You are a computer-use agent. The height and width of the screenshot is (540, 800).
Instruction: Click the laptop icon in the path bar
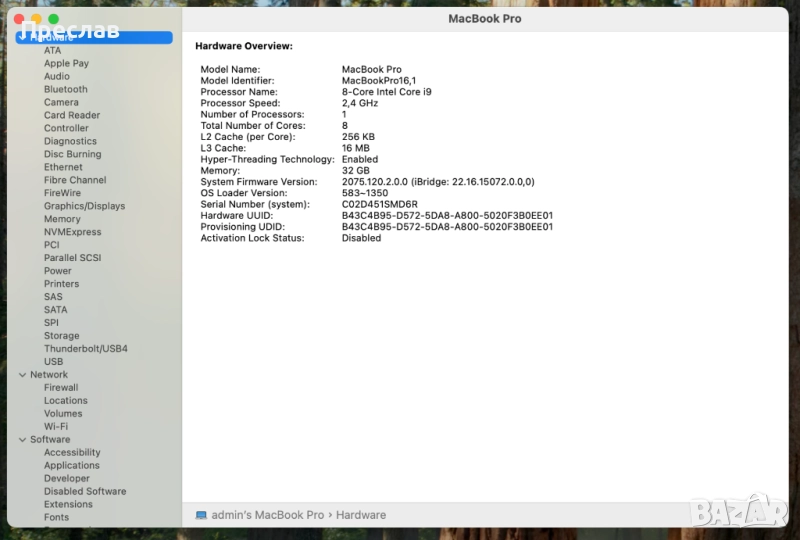201,515
